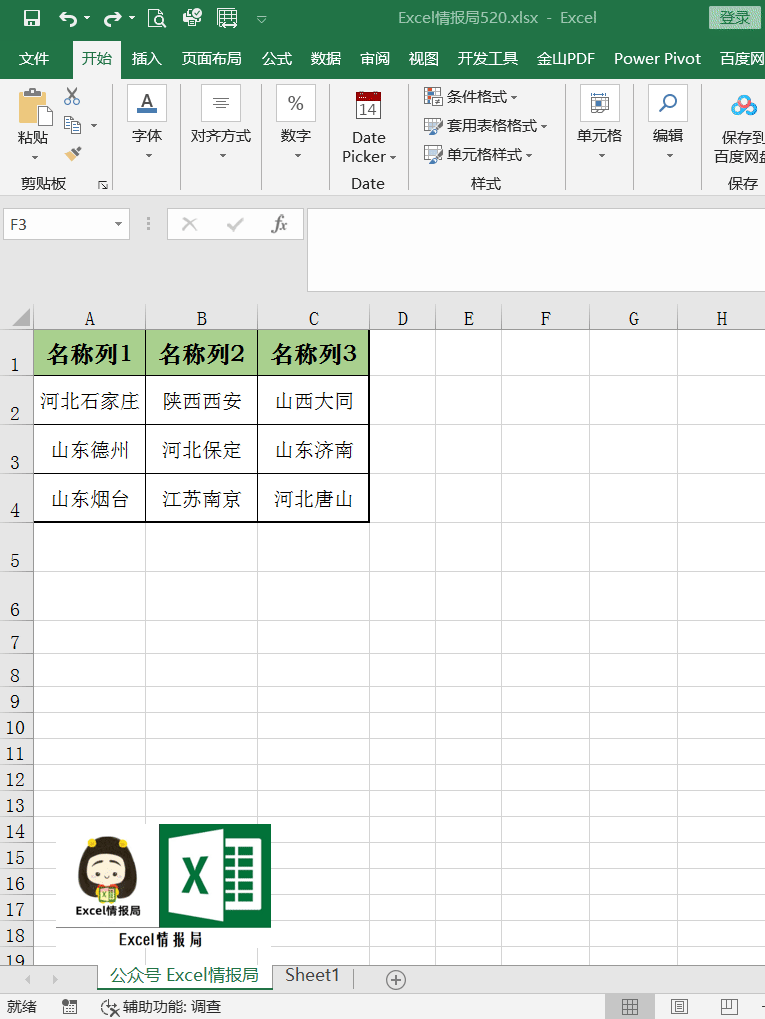Activate the format painter brush

click(x=73, y=154)
